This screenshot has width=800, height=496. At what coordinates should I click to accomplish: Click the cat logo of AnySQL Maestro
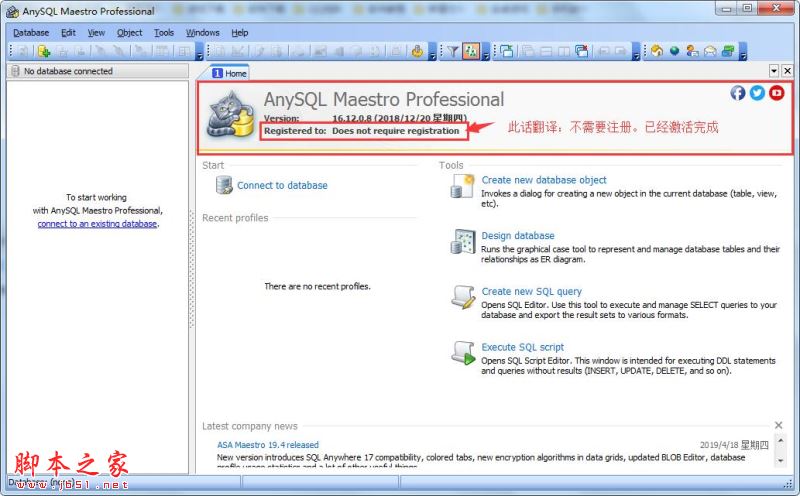tap(231, 115)
